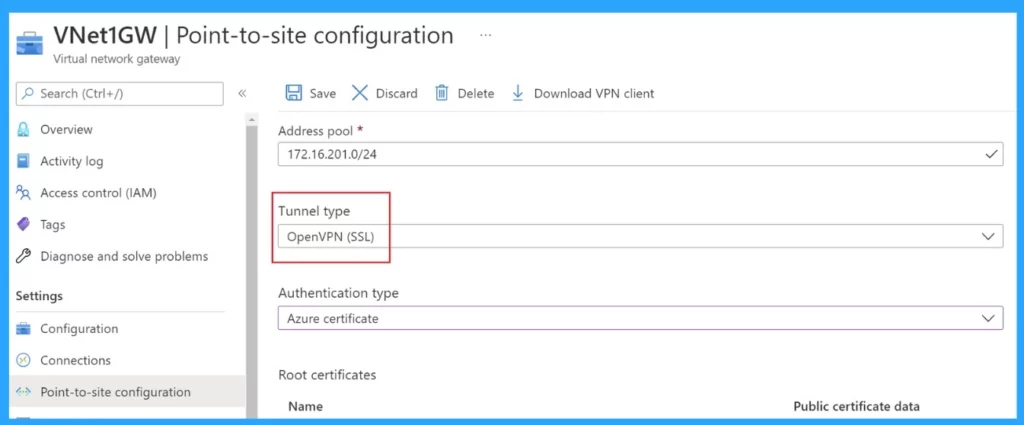Image resolution: width=1024 pixels, height=425 pixels.
Task: Open the ellipsis more options menu
Action: click(485, 35)
